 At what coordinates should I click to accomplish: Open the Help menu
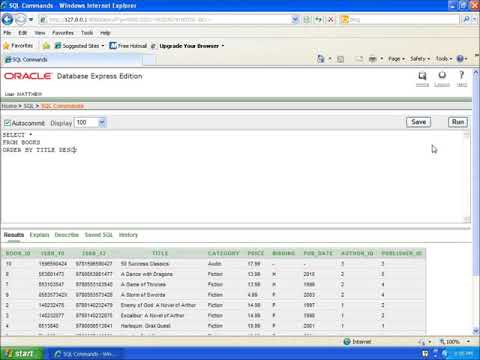[105, 33]
